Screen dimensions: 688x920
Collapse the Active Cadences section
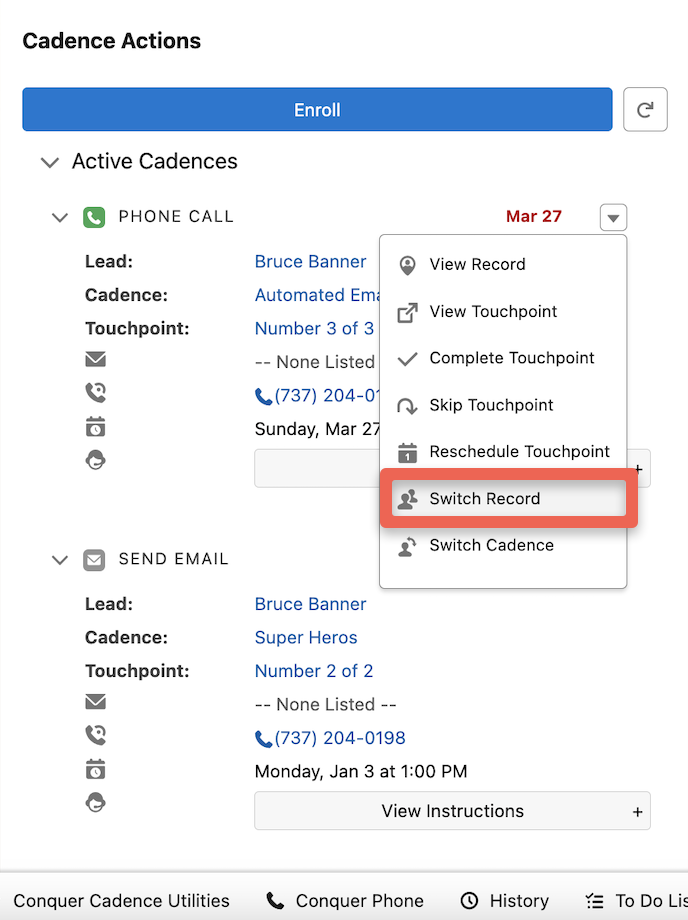click(x=49, y=162)
